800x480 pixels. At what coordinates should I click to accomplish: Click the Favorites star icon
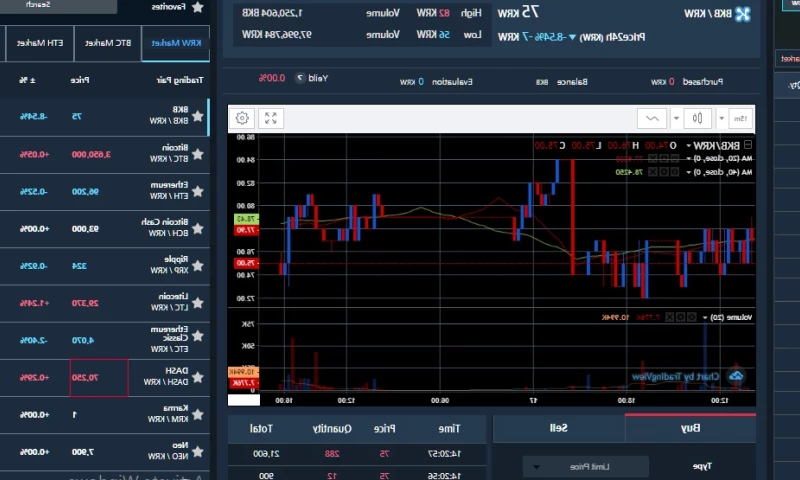click(x=198, y=7)
